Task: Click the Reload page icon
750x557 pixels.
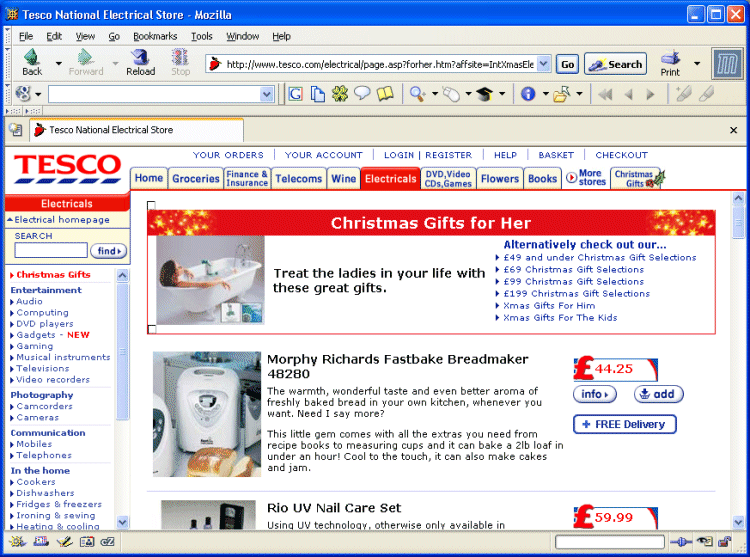Action: (140, 57)
